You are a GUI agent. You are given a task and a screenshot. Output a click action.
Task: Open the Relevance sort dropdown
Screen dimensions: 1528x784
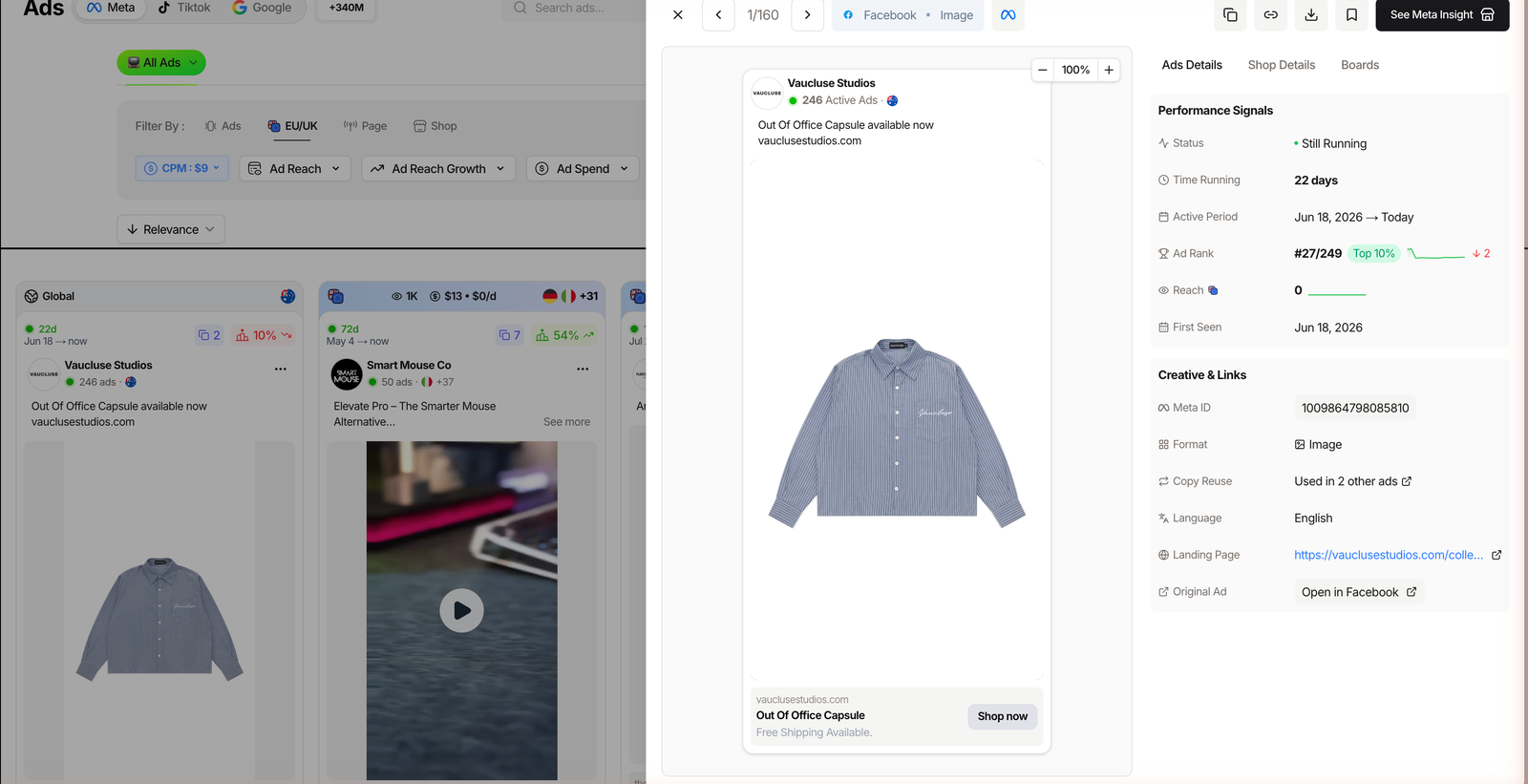click(171, 229)
